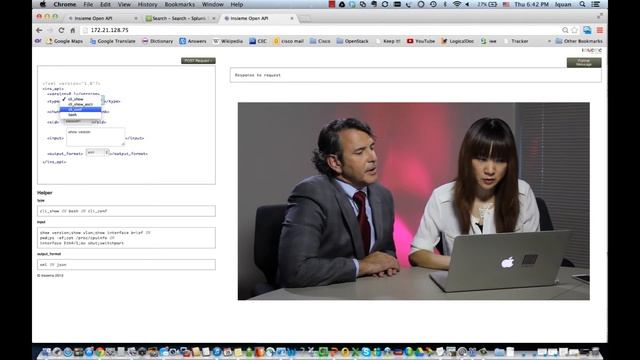Click the input textarea containing show version
This screenshot has width=640, height=360.
point(96,137)
